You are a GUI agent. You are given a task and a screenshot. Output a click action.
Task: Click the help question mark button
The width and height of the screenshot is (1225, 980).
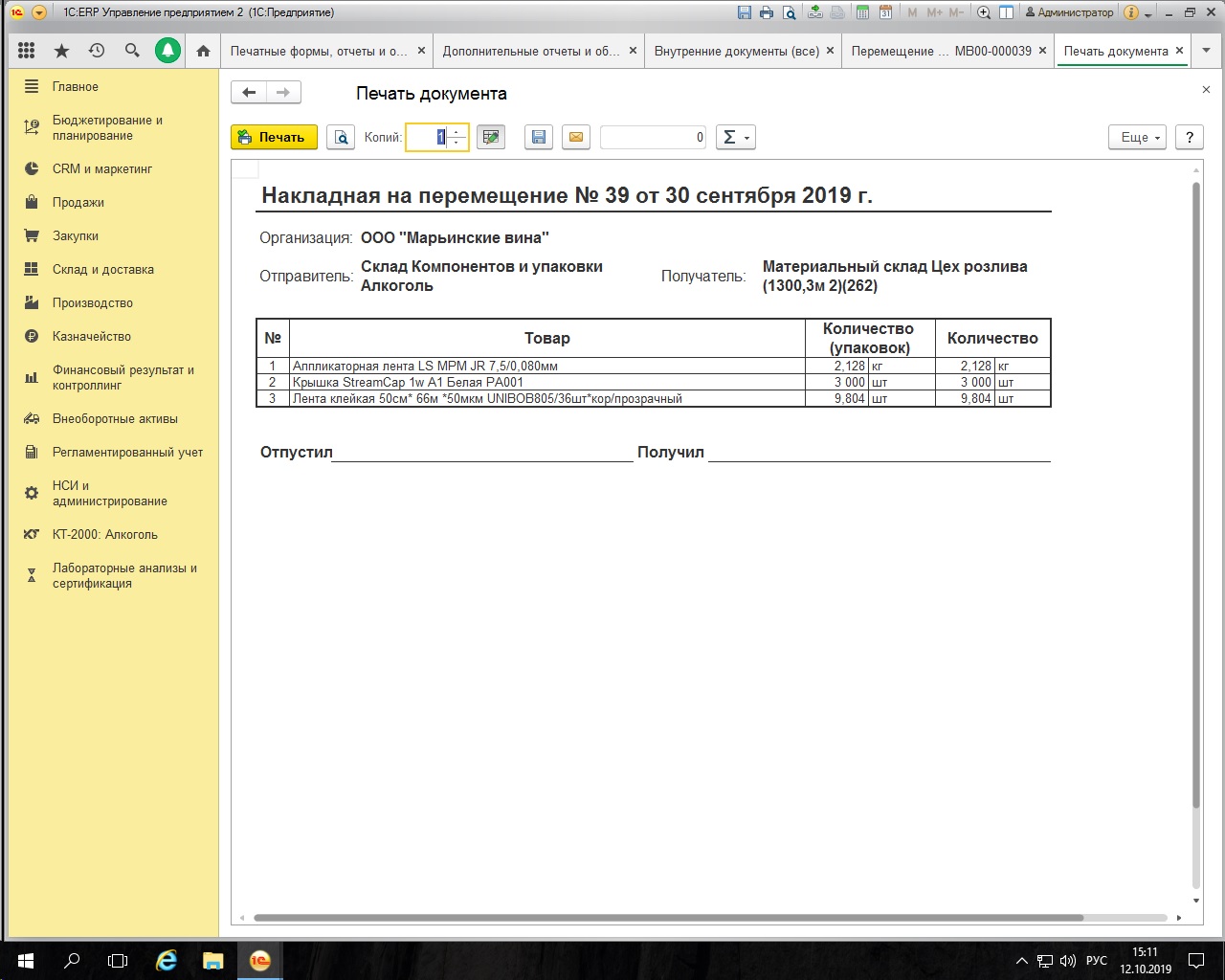coord(1189,138)
